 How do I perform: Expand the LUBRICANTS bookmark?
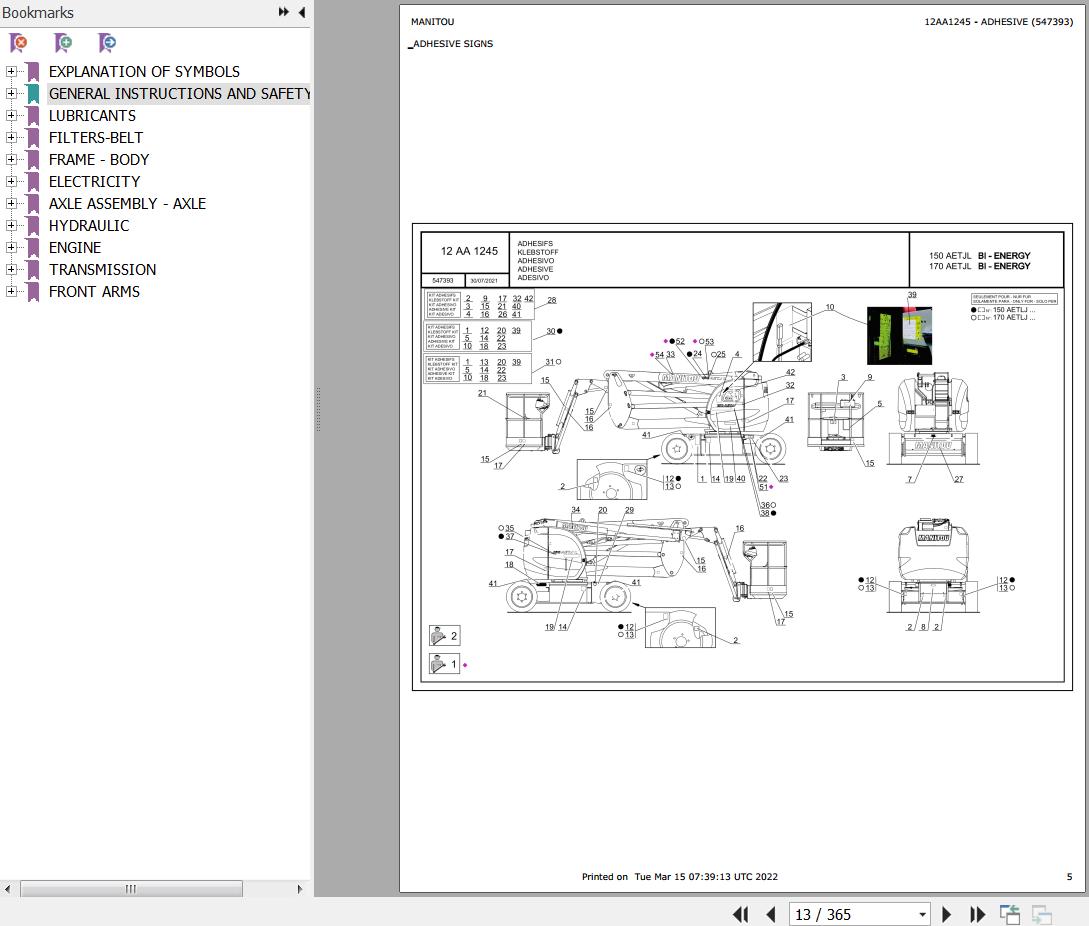(10, 115)
